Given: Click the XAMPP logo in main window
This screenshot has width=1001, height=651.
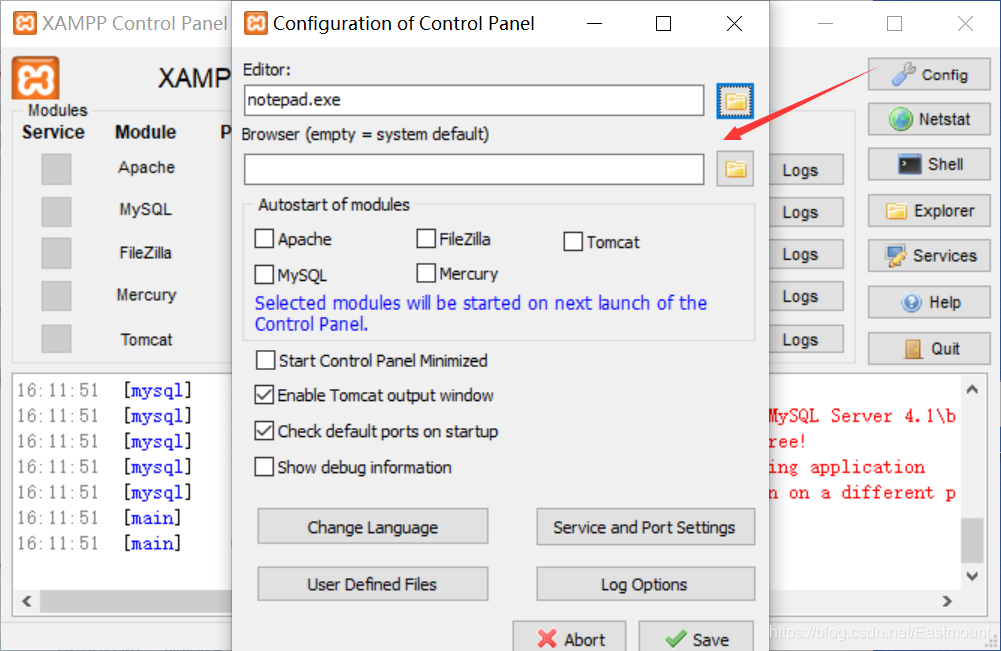Looking at the screenshot, I should (x=35, y=79).
